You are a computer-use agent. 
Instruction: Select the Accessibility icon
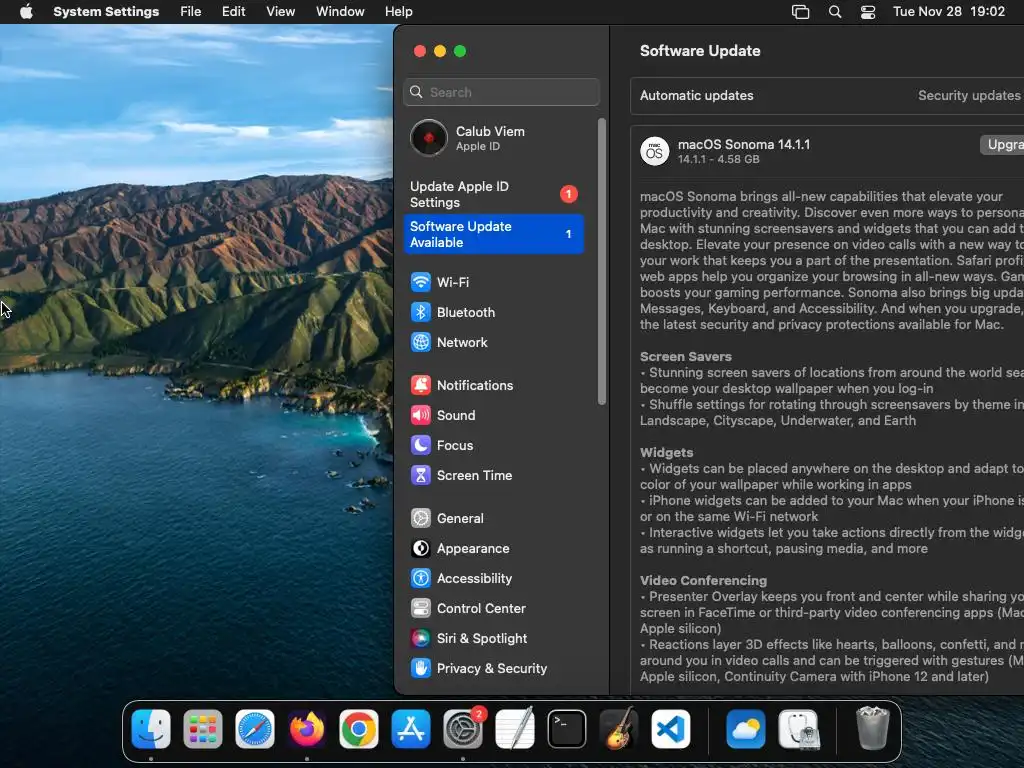(x=421, y=579)
